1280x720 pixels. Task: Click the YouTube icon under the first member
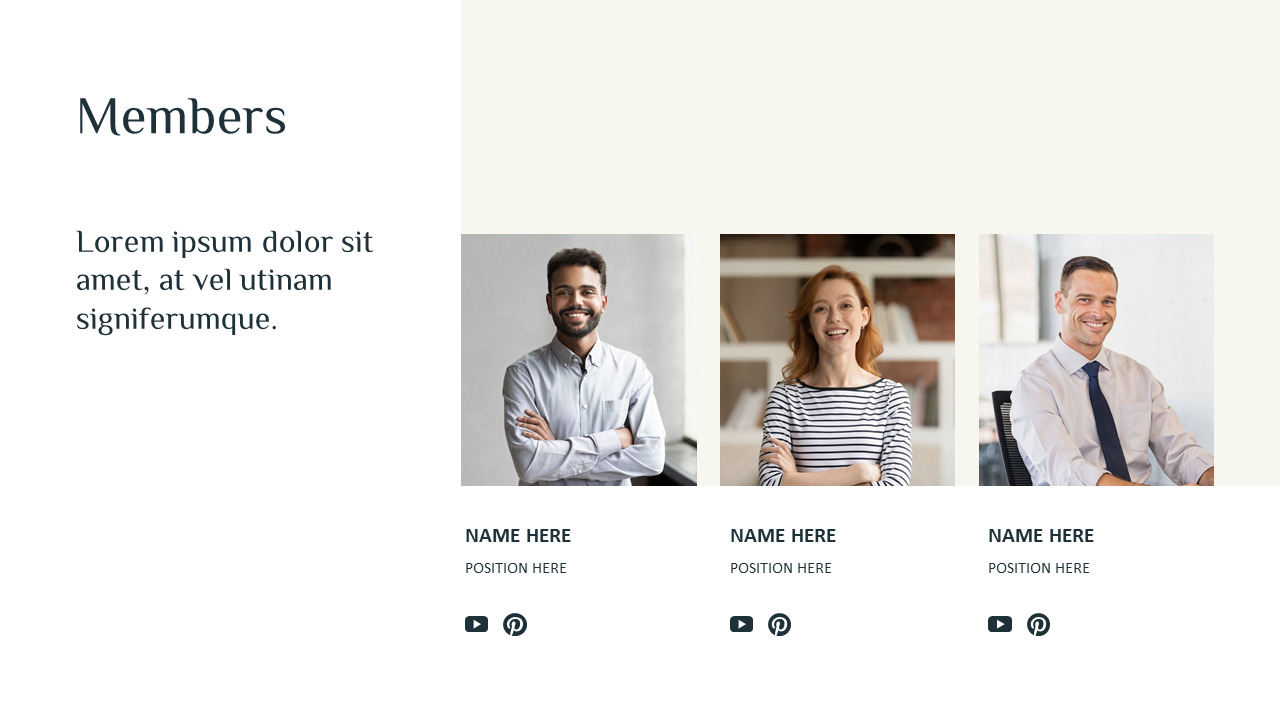click(x=476, y=624)
